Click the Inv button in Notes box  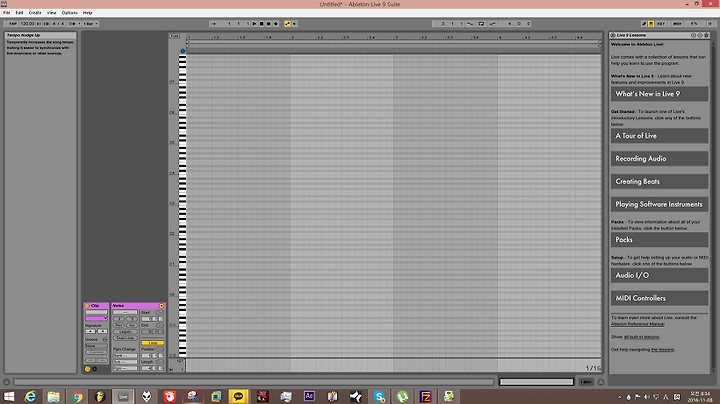click(x=132, y=325)
